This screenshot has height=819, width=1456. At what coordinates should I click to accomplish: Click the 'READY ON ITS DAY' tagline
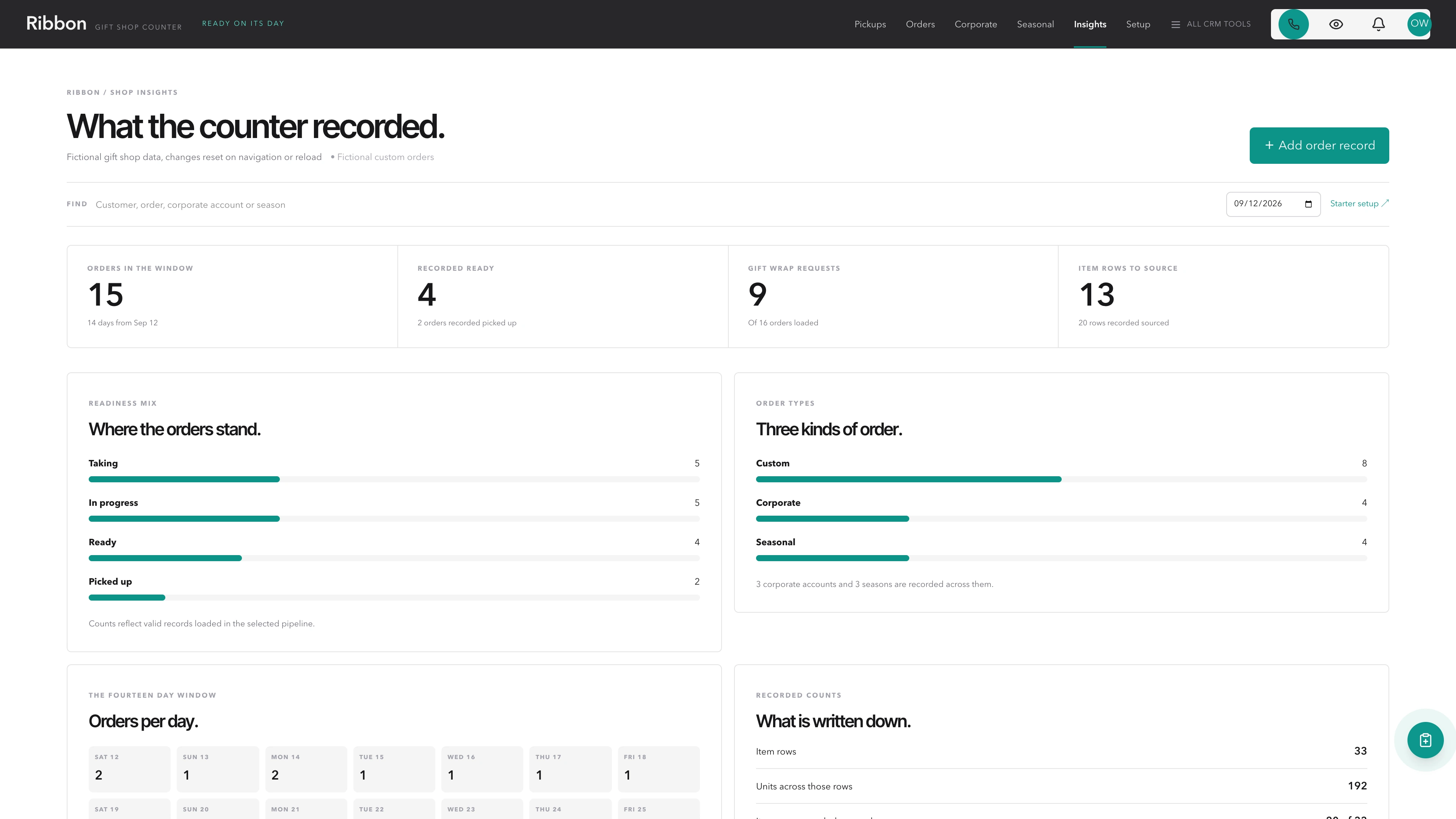[x=243, y=23]
